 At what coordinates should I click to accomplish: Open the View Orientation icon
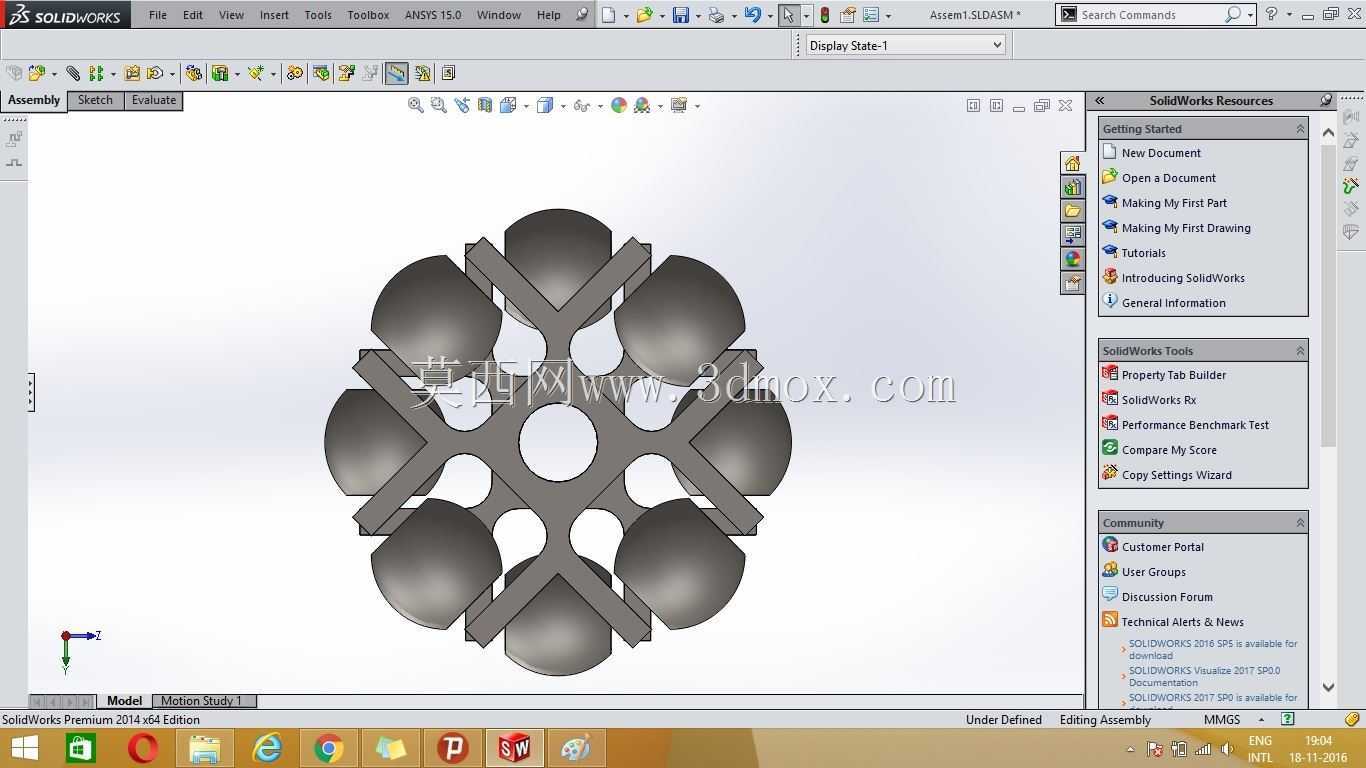508,105
